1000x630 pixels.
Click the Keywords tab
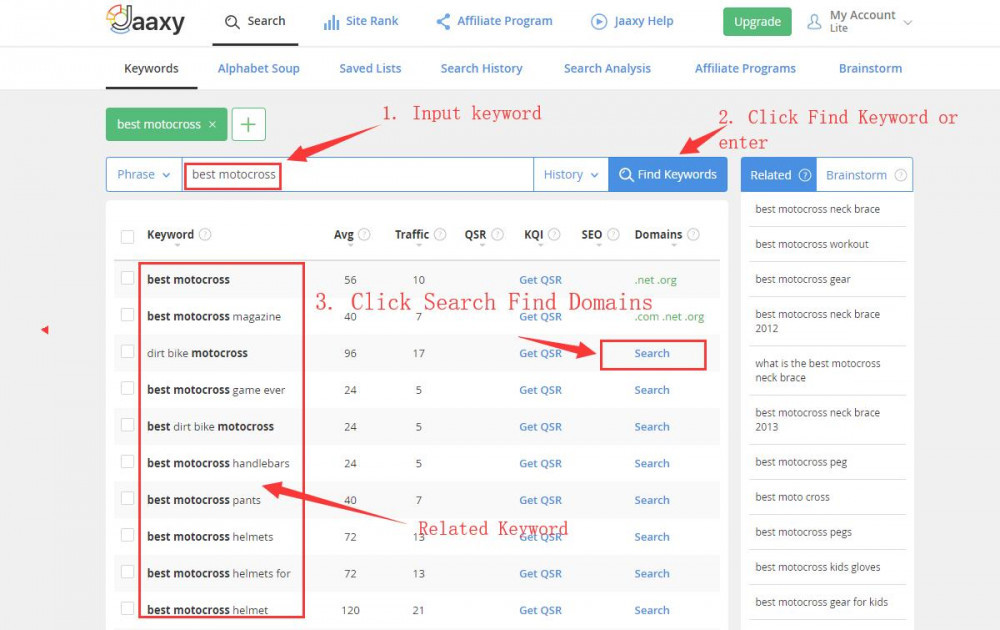pyautogui.click(x=151, y=68)
